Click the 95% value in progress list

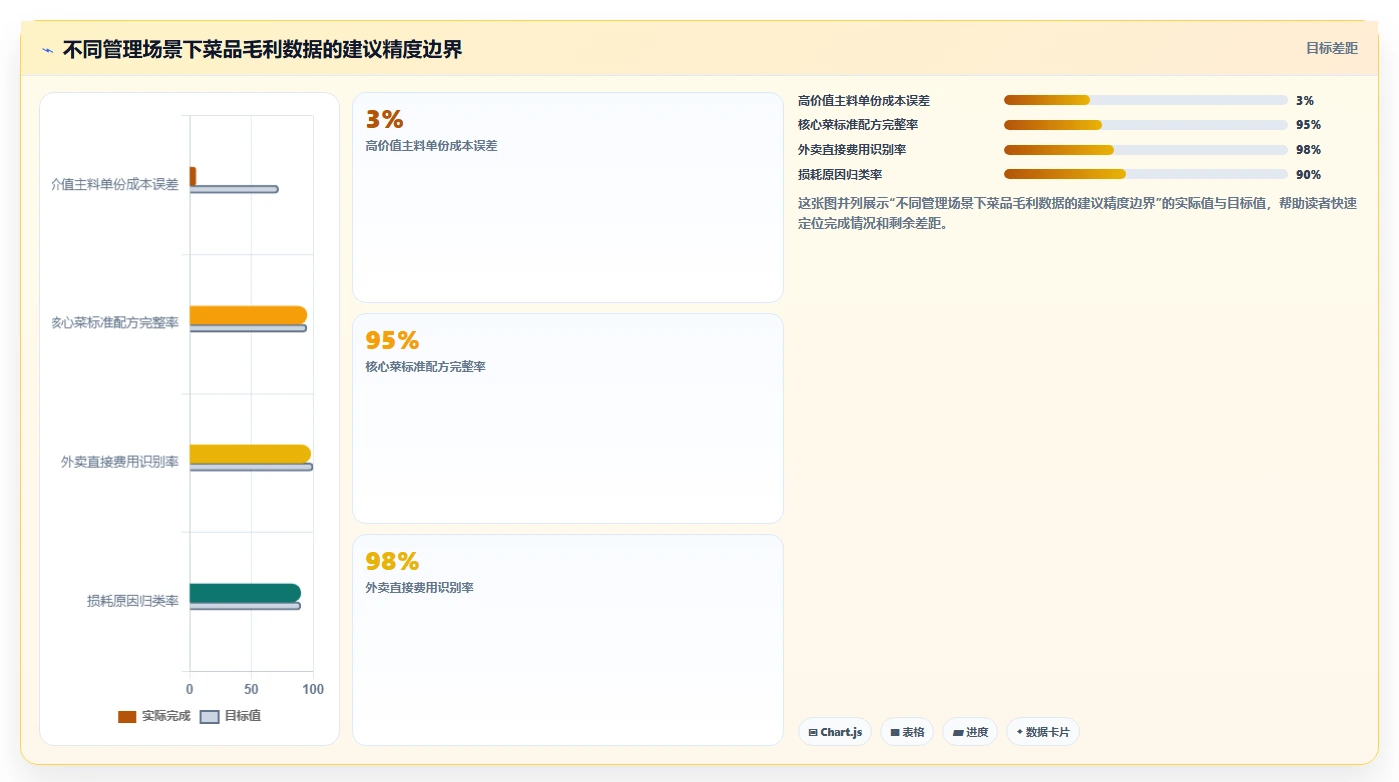pyautogui.click(x=1308, y=125)
